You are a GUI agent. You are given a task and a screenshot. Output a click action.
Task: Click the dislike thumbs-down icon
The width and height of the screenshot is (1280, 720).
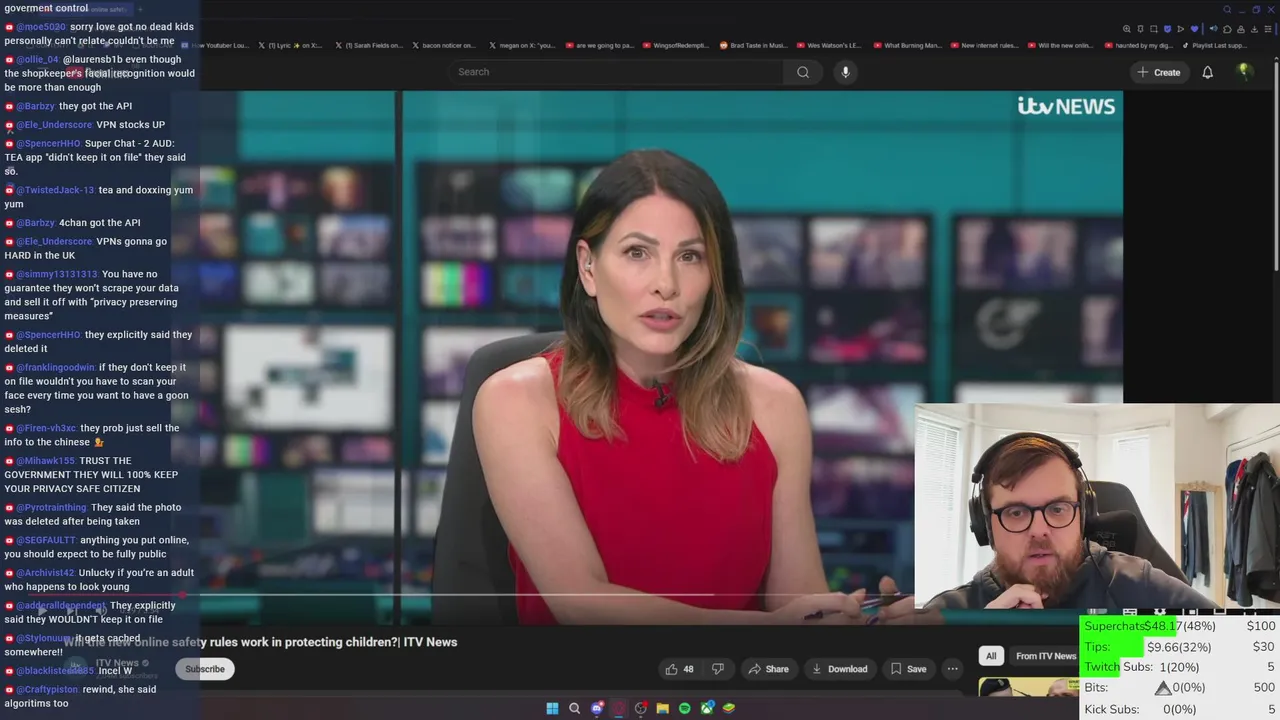(x=717, y=669)
